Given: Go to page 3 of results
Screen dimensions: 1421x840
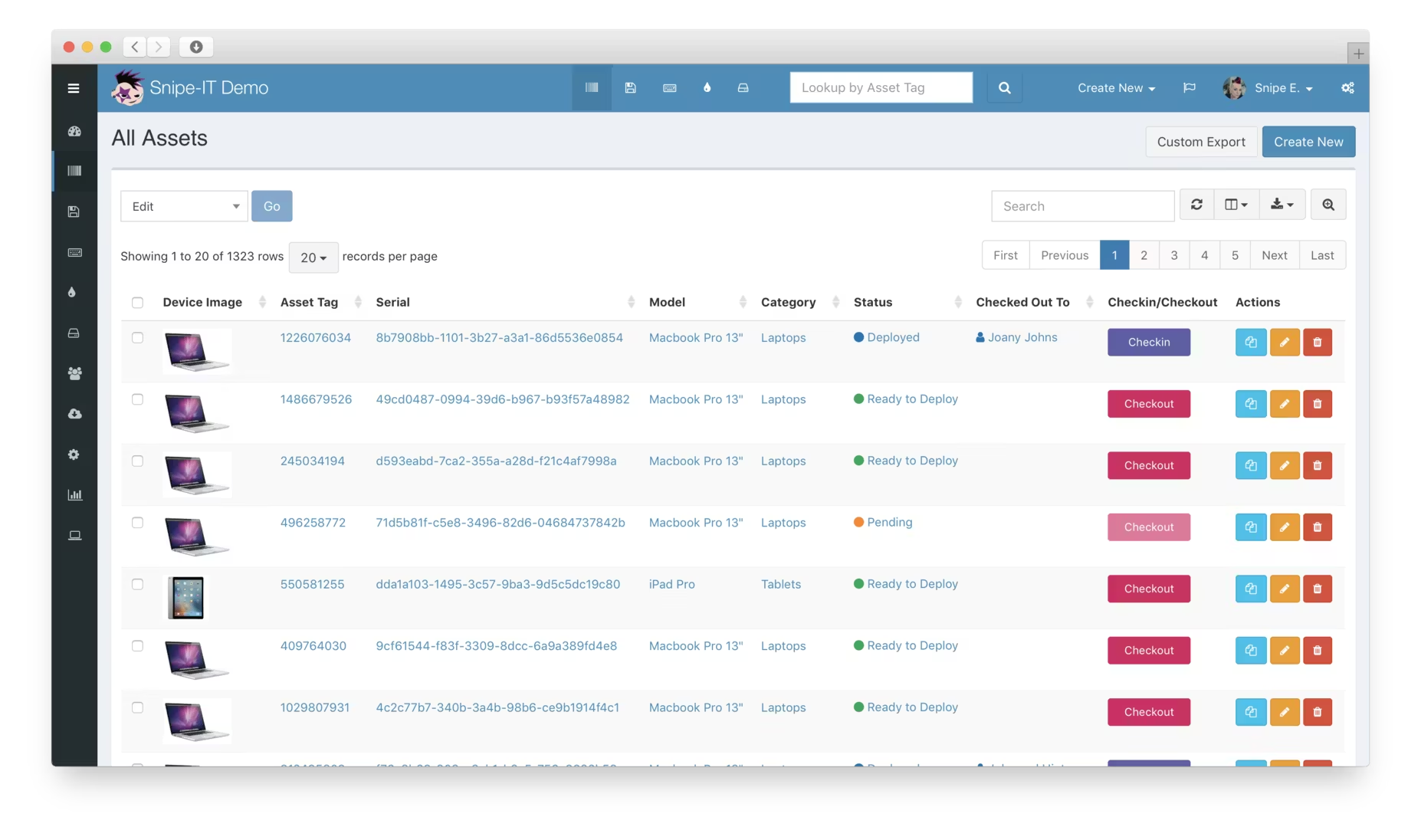Looking at the screenshot, I should 1173,255.
